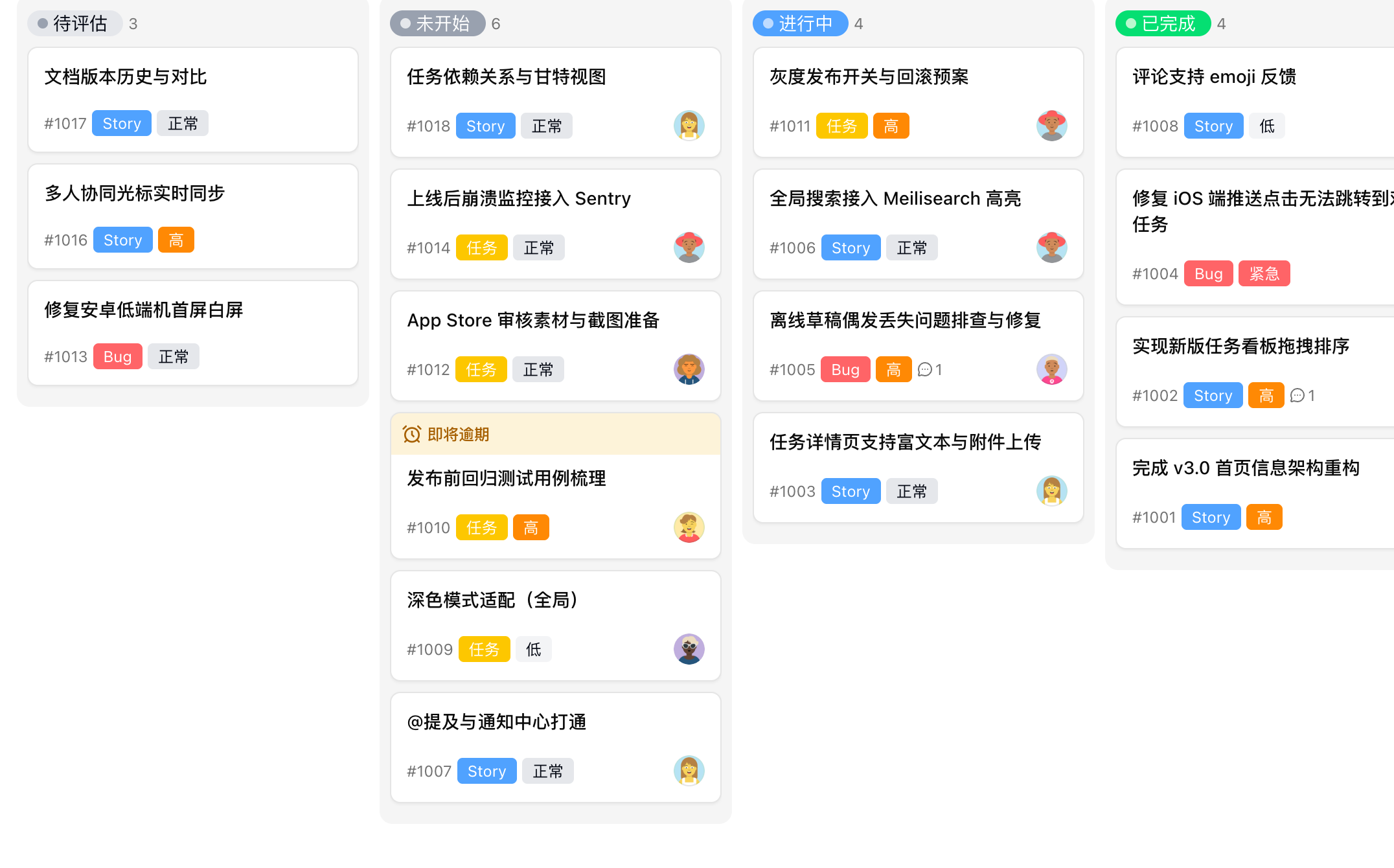The width and height of the screenshot is (1394, 868).
Task: Open comment count icon on card #1005
Action: click(925, 370)
